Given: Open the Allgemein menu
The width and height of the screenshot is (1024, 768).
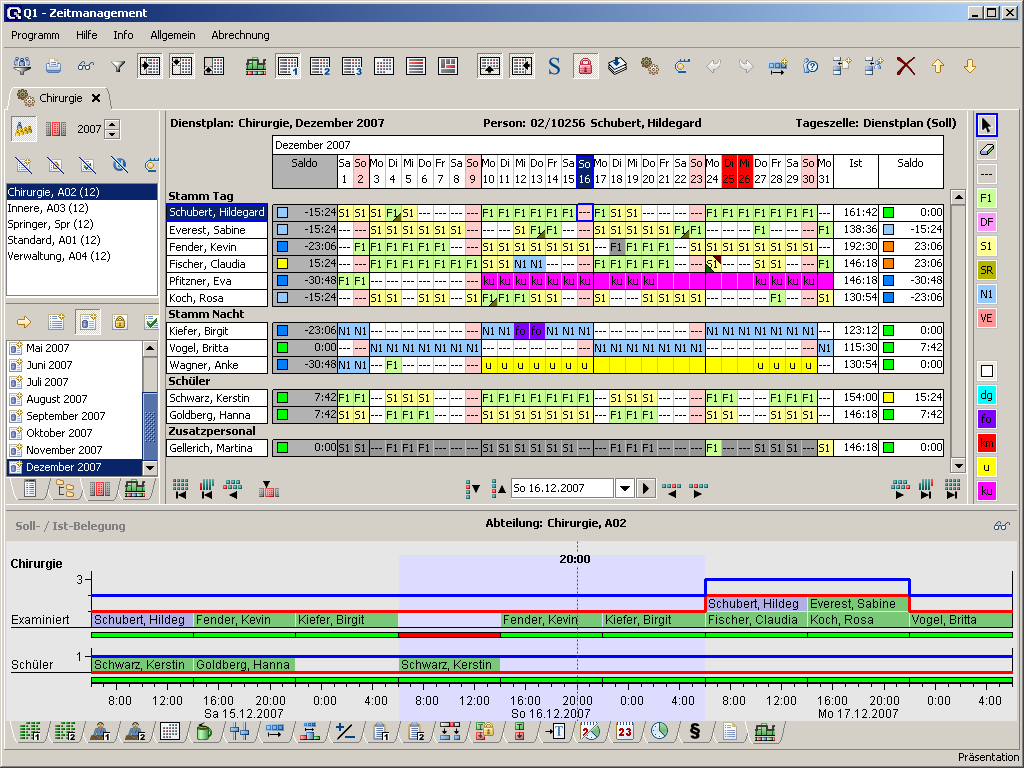Looking at the screenshot, I should point(172,35).
